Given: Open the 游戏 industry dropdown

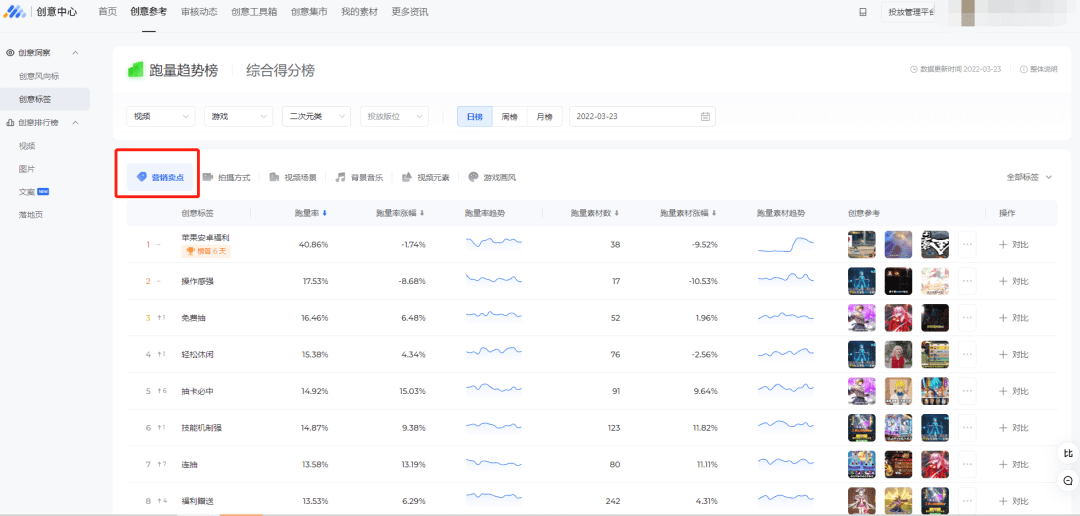Looking at the screenshot, I should point(238,116).
